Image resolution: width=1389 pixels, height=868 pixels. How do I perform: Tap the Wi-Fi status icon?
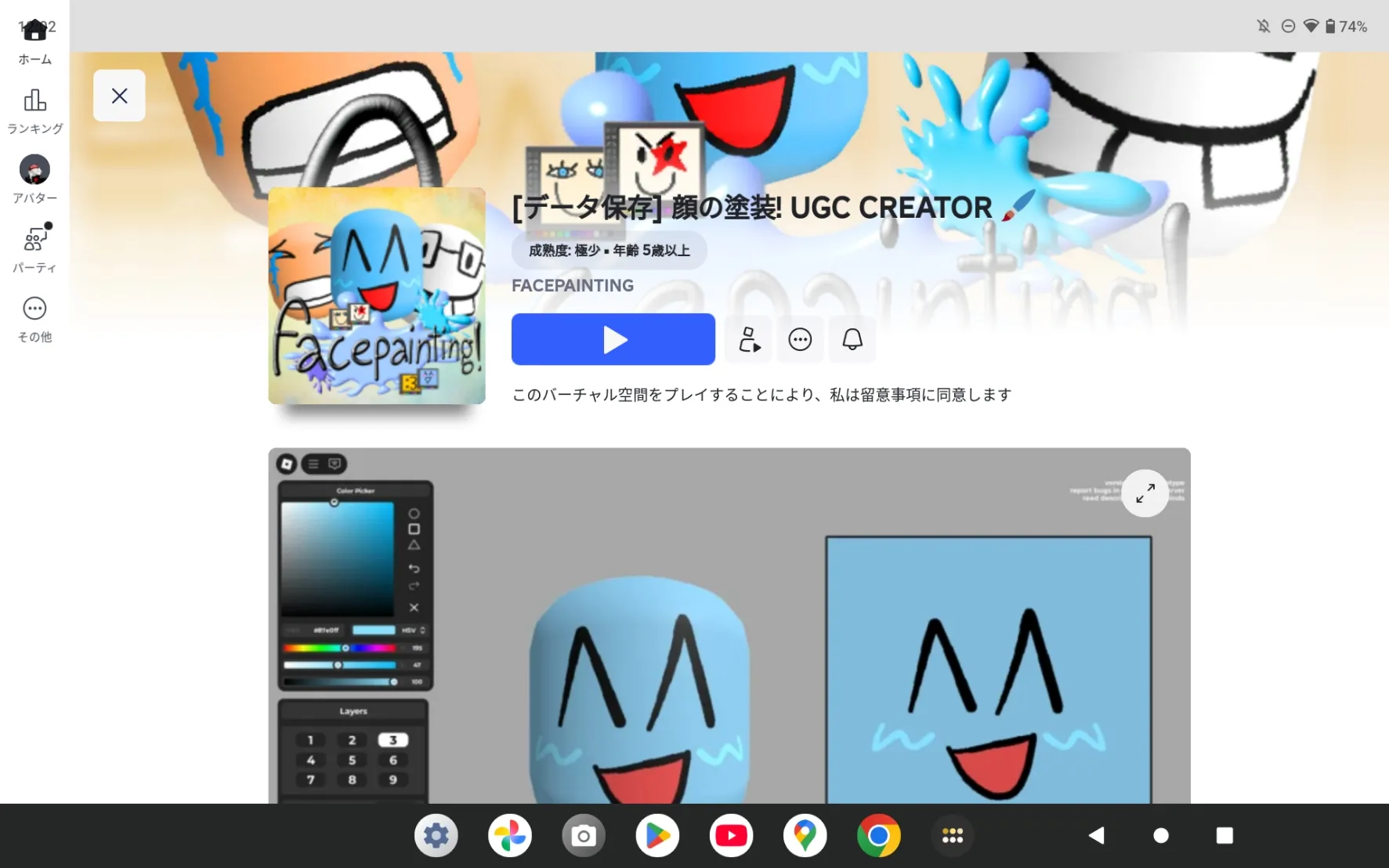[1311, 26]
